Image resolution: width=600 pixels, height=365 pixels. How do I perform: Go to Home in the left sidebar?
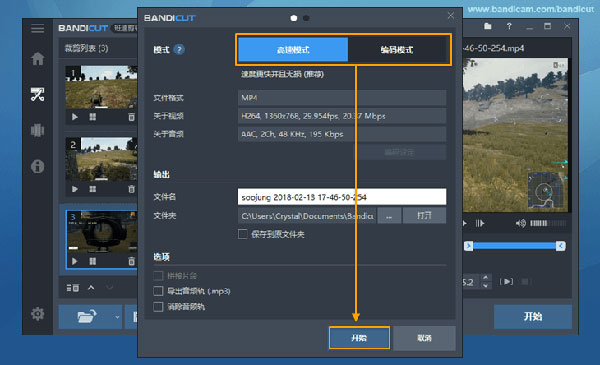point(38,59)
